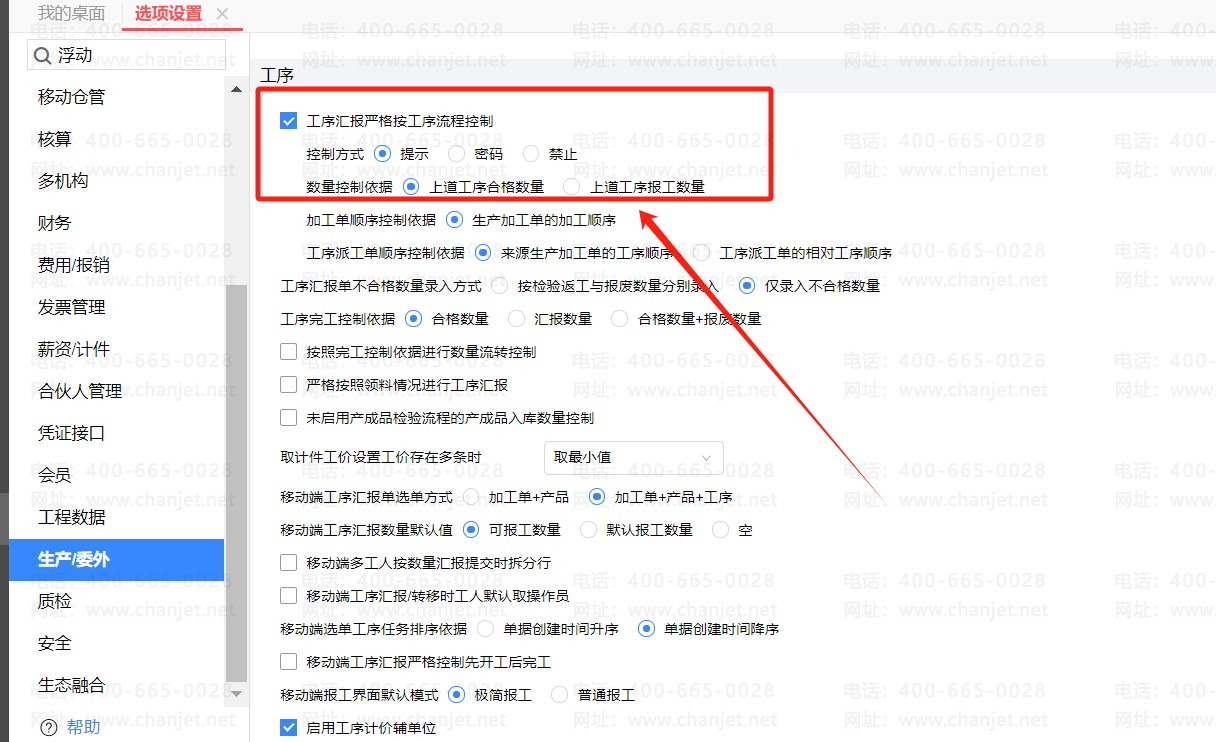Select 仅录入不合格数量 radio
The width and height of the screenshot is (1216, 742).
pyautogui.click(x=747, y=286)
